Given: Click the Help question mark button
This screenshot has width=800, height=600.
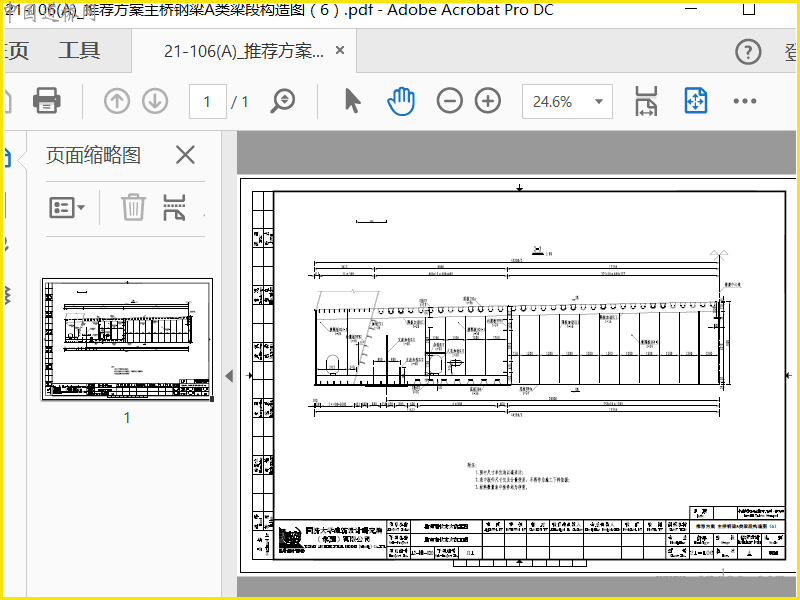Looking at the screenshot, I should 748,52.
